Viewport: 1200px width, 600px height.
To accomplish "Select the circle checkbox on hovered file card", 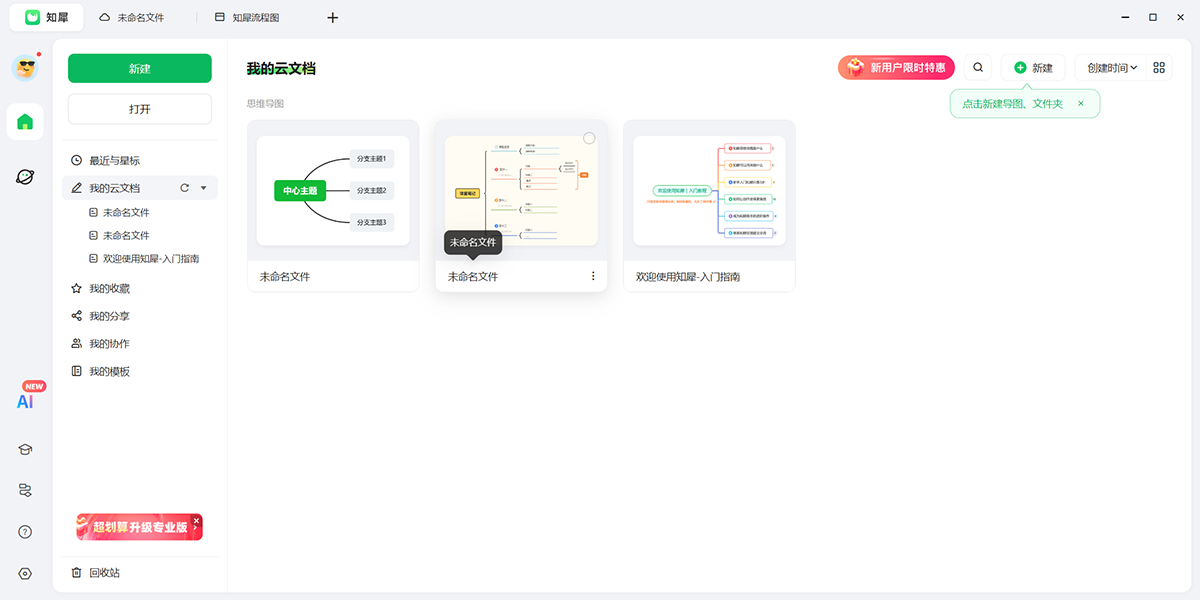I will click(589, 138).
